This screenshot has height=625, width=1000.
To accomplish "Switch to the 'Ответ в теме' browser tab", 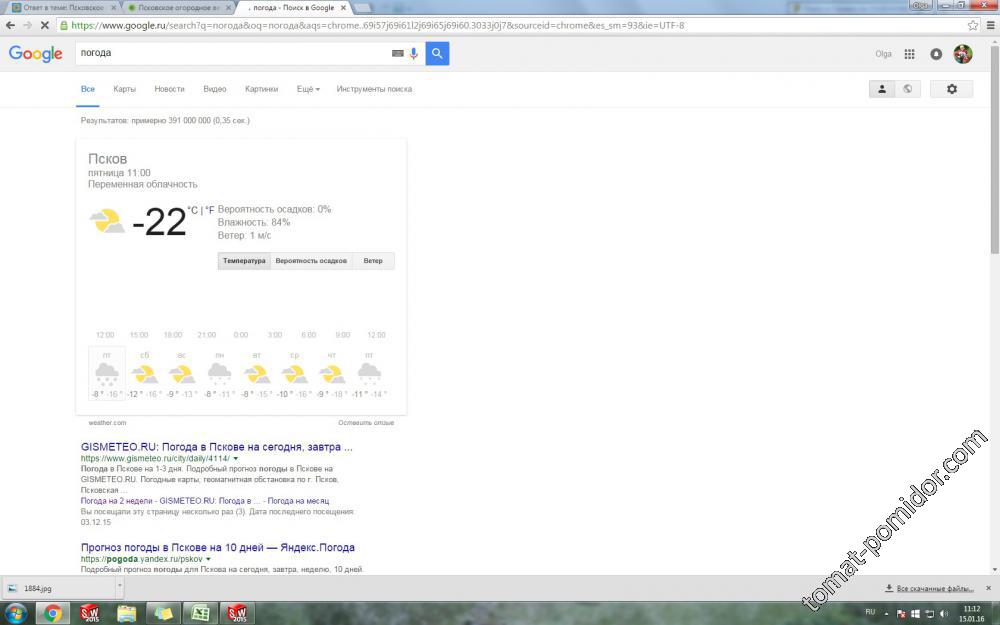I will 64,8.
